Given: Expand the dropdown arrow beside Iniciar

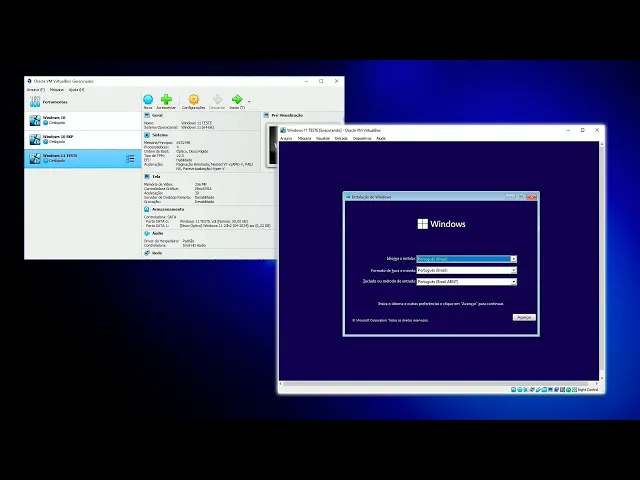Looking at the screenshot, I should [x=249, y=102].
